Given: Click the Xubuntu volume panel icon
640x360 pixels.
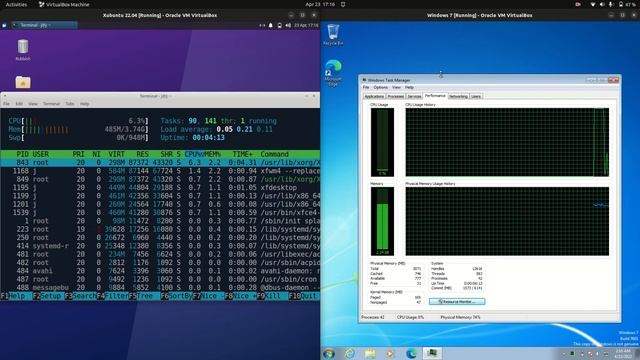Looking at the screenshot, I should [288, 25].
